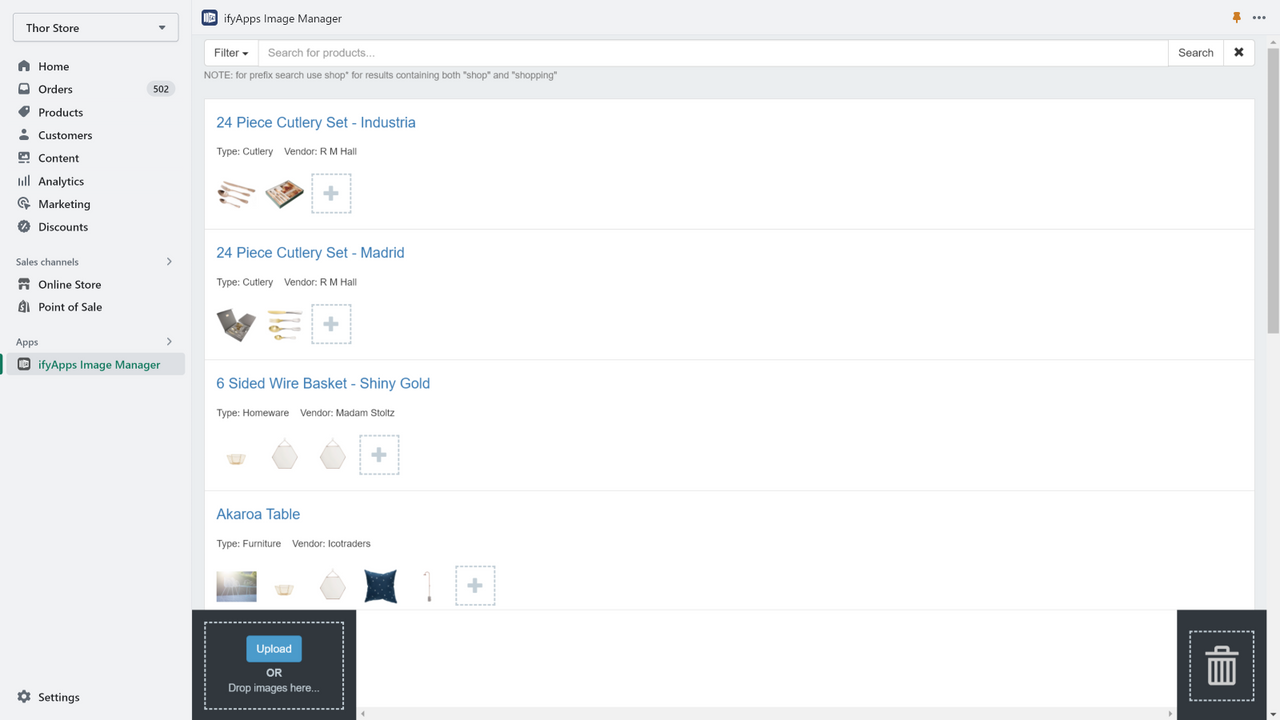Toggle the pin icon for ifyApps Image Manager
Viewport: 1280px width, 720px height.
(x=1236, y=17)
